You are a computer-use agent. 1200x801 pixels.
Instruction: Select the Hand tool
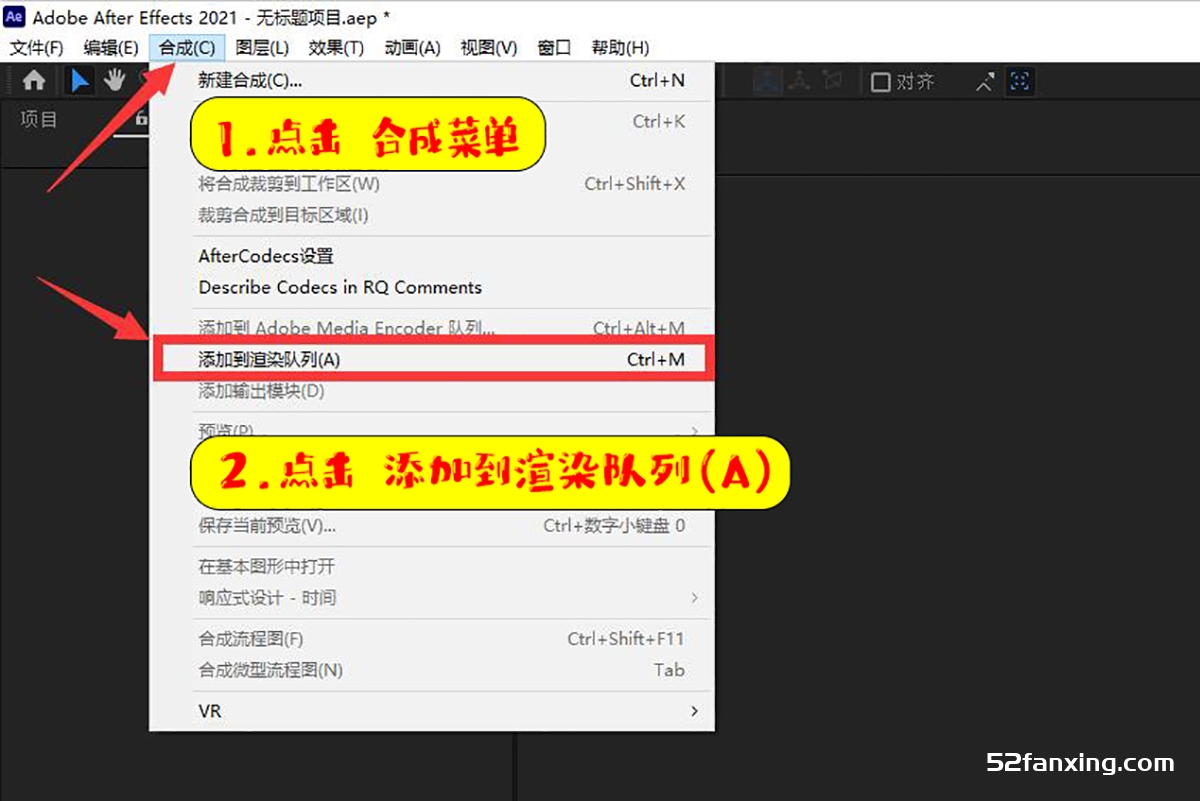tap(117, 81)
